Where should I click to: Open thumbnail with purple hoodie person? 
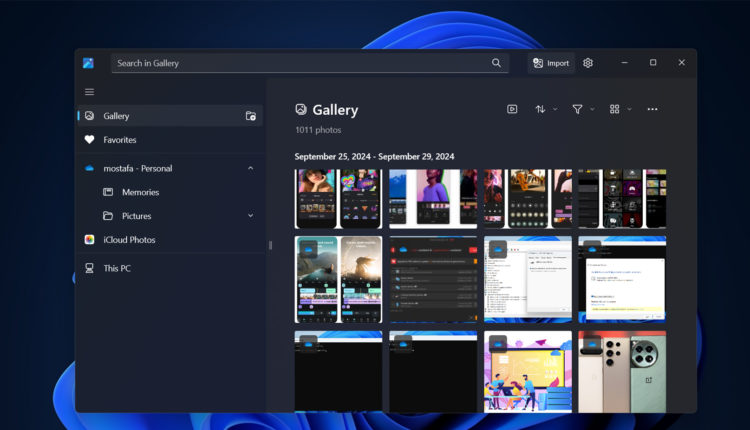tap(433, 198)
